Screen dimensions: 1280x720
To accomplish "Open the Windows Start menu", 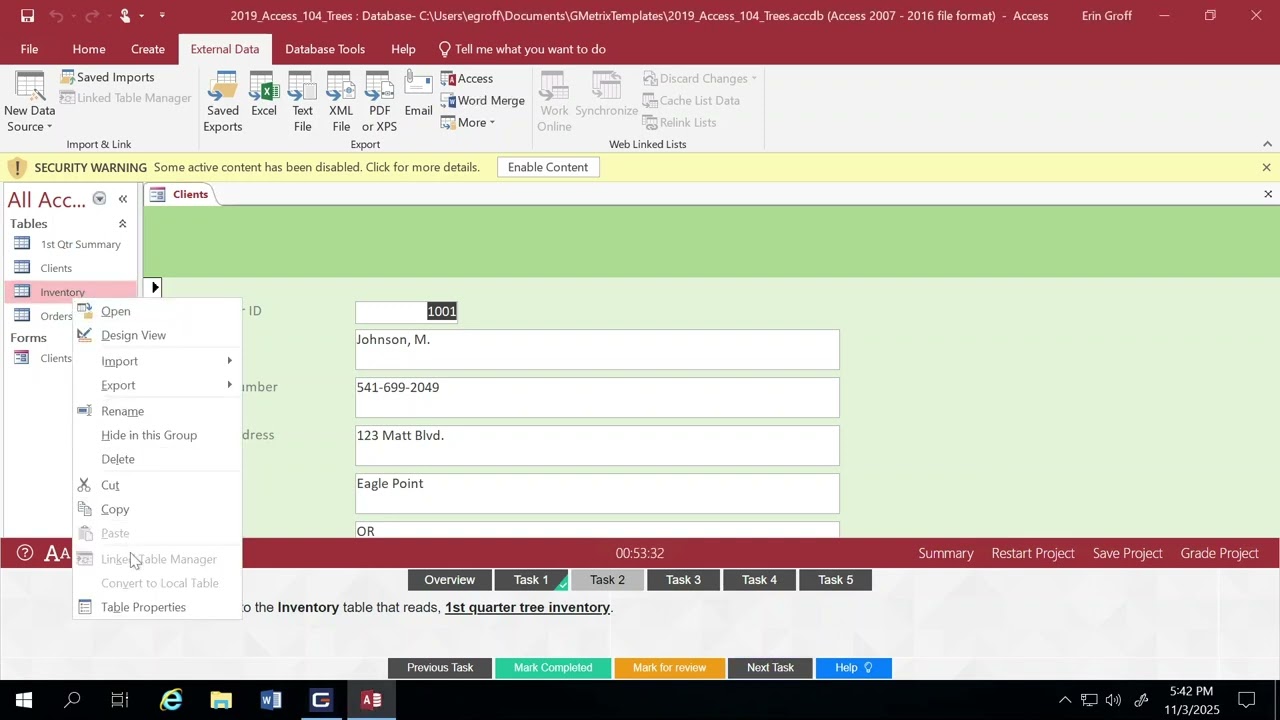I will pyautogui.click(x=24, y=700).
